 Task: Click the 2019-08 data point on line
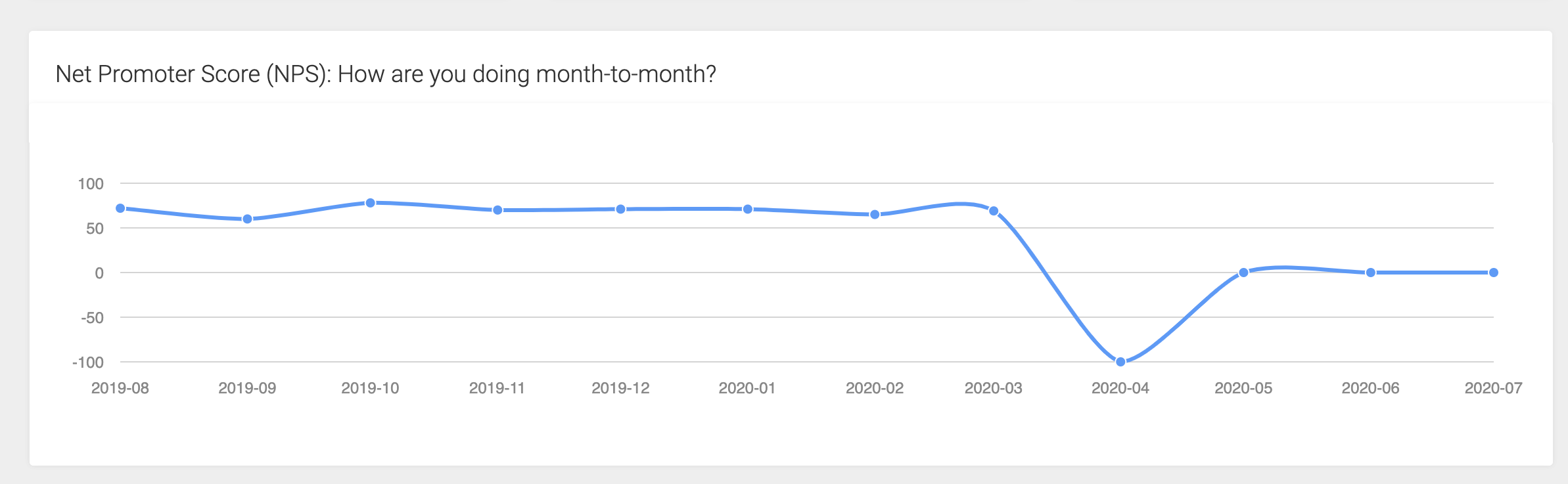[x=120, y=208]
